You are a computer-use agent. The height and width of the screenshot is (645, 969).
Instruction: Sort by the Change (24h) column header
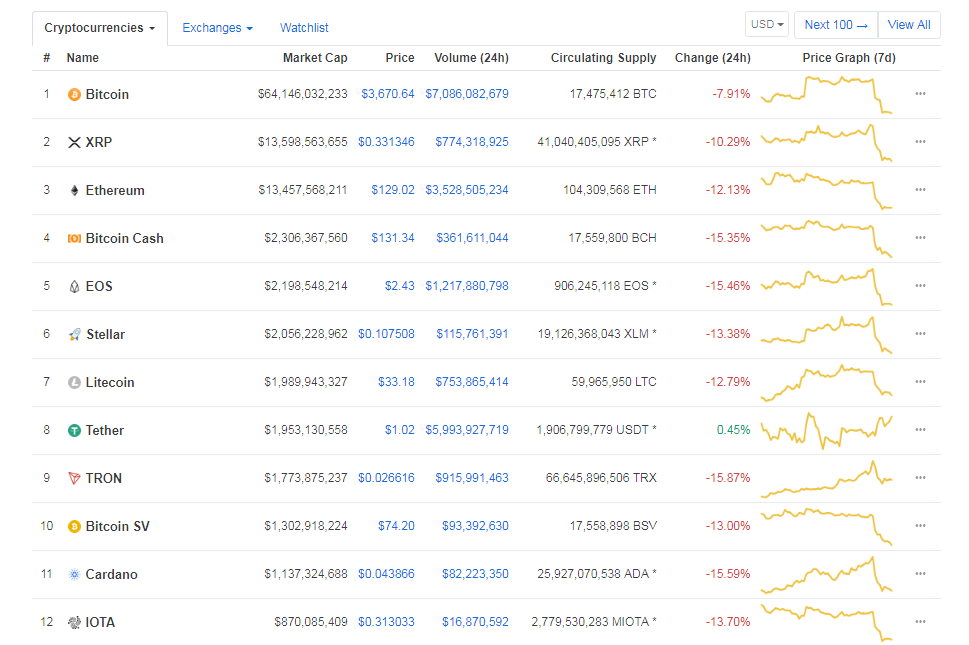pos(713,58)
